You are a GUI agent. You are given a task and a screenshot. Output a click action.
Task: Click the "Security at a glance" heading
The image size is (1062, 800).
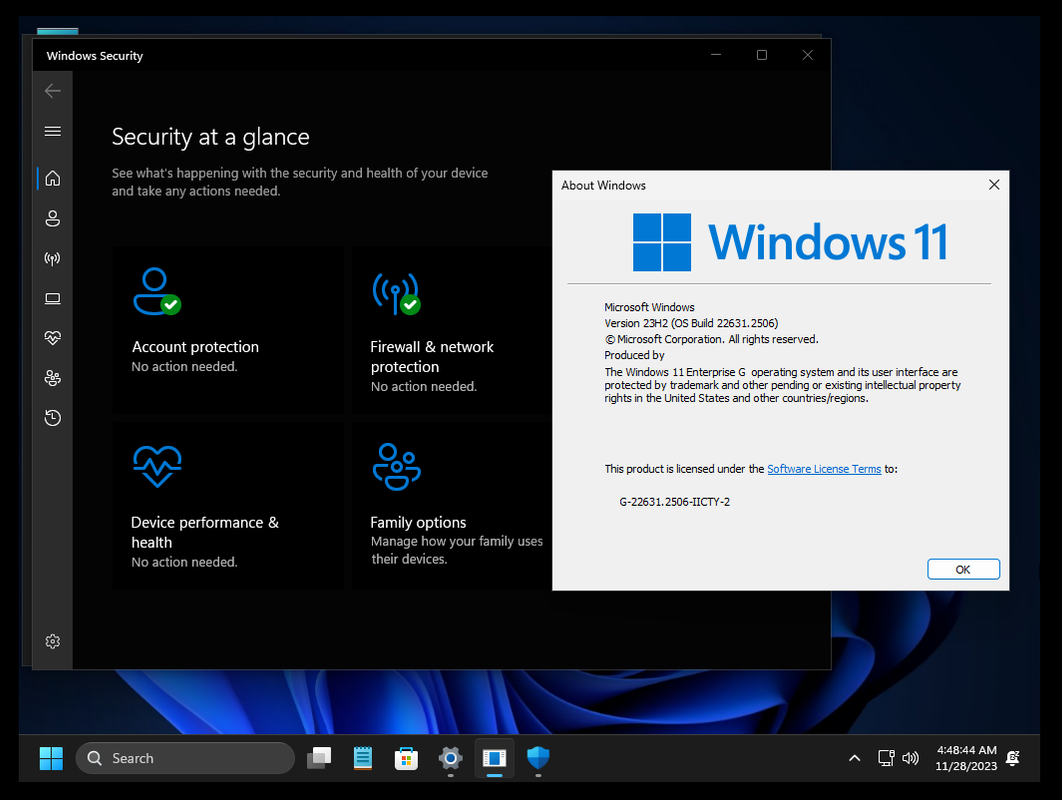point(211,137)
